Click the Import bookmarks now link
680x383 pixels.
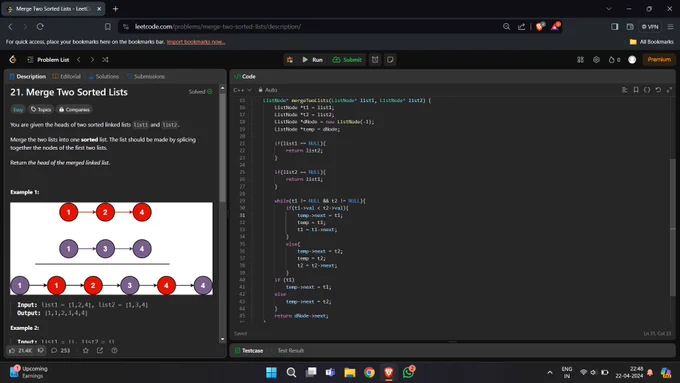tap(196, 42)
